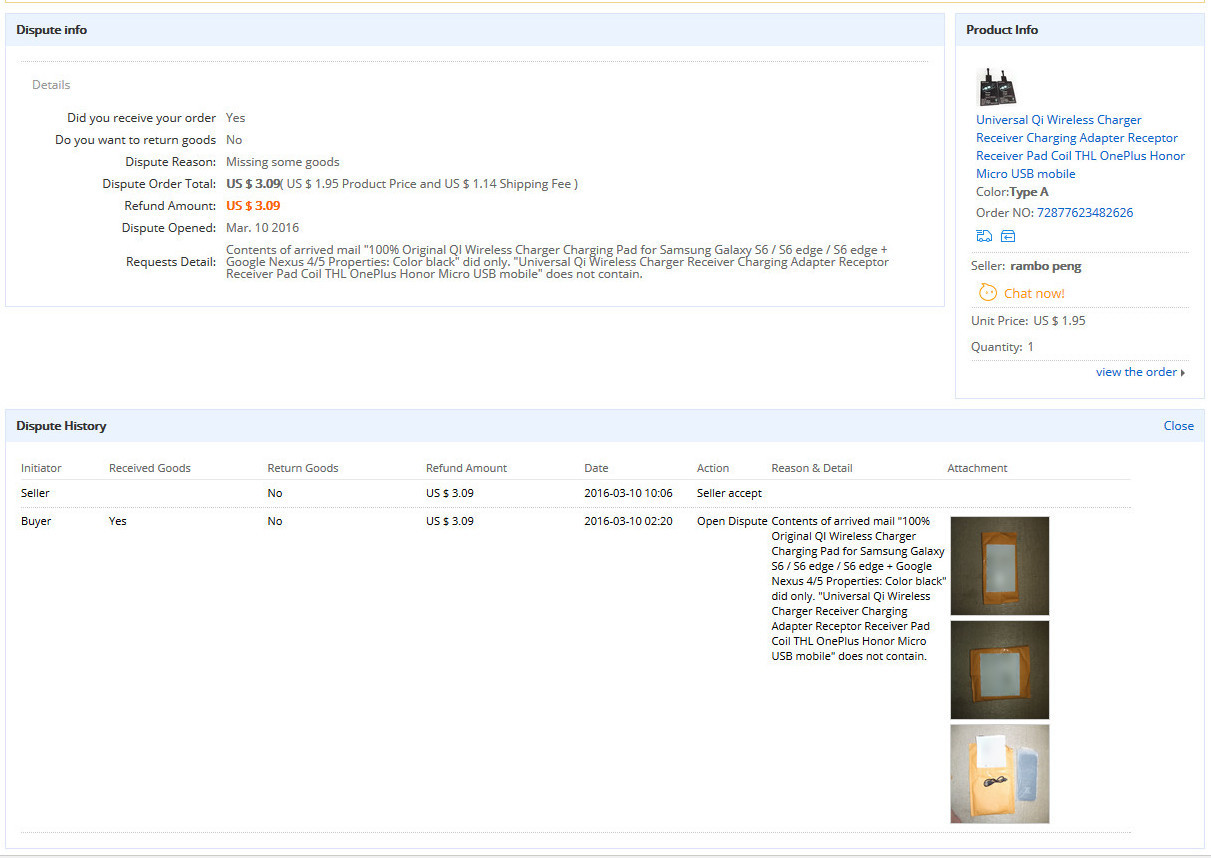
Task: Open the product thumbnail in Product Info
Action: click(996, 87)
